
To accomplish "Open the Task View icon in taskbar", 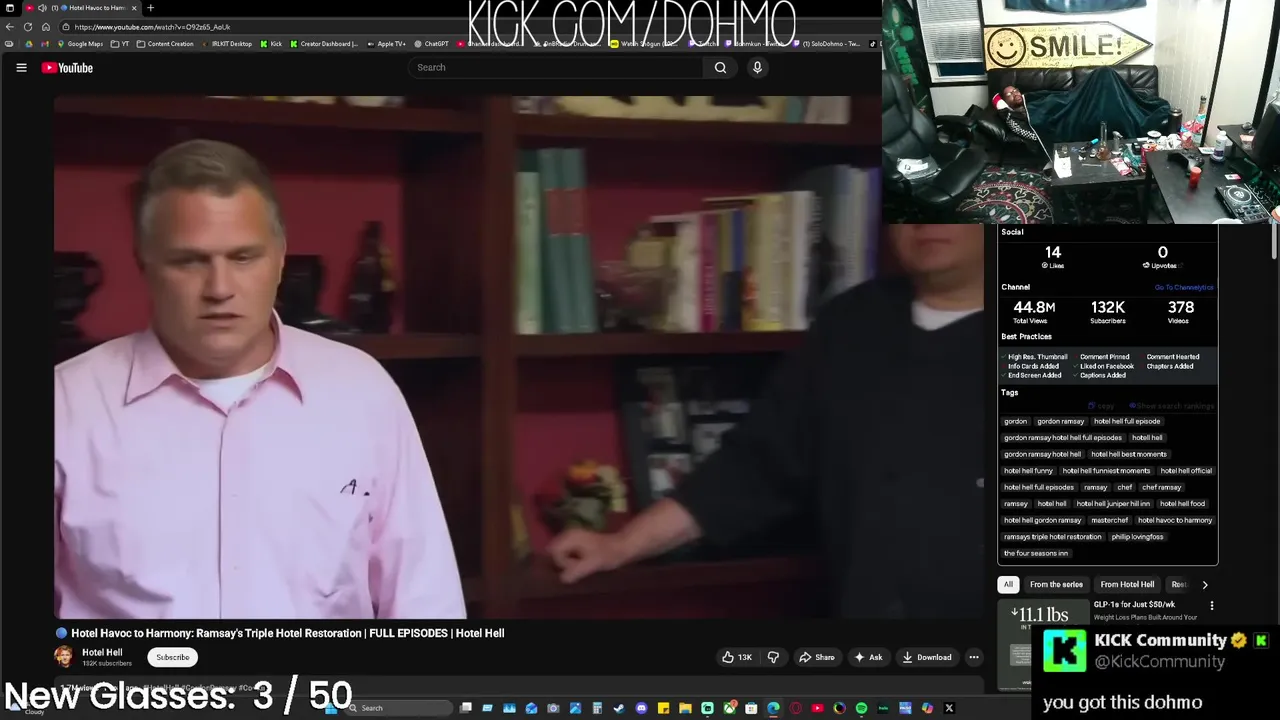I will 466,708.
